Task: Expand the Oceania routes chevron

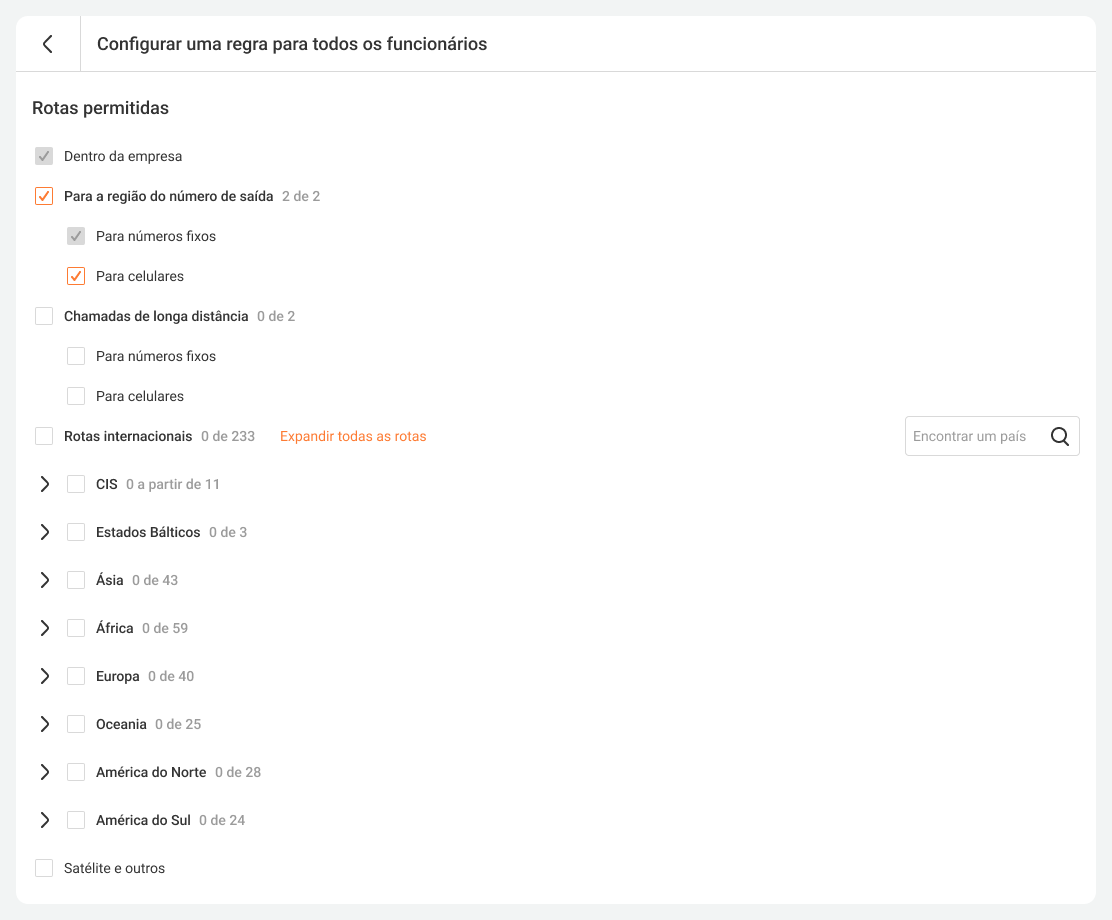Action: (x=44, y=724)
